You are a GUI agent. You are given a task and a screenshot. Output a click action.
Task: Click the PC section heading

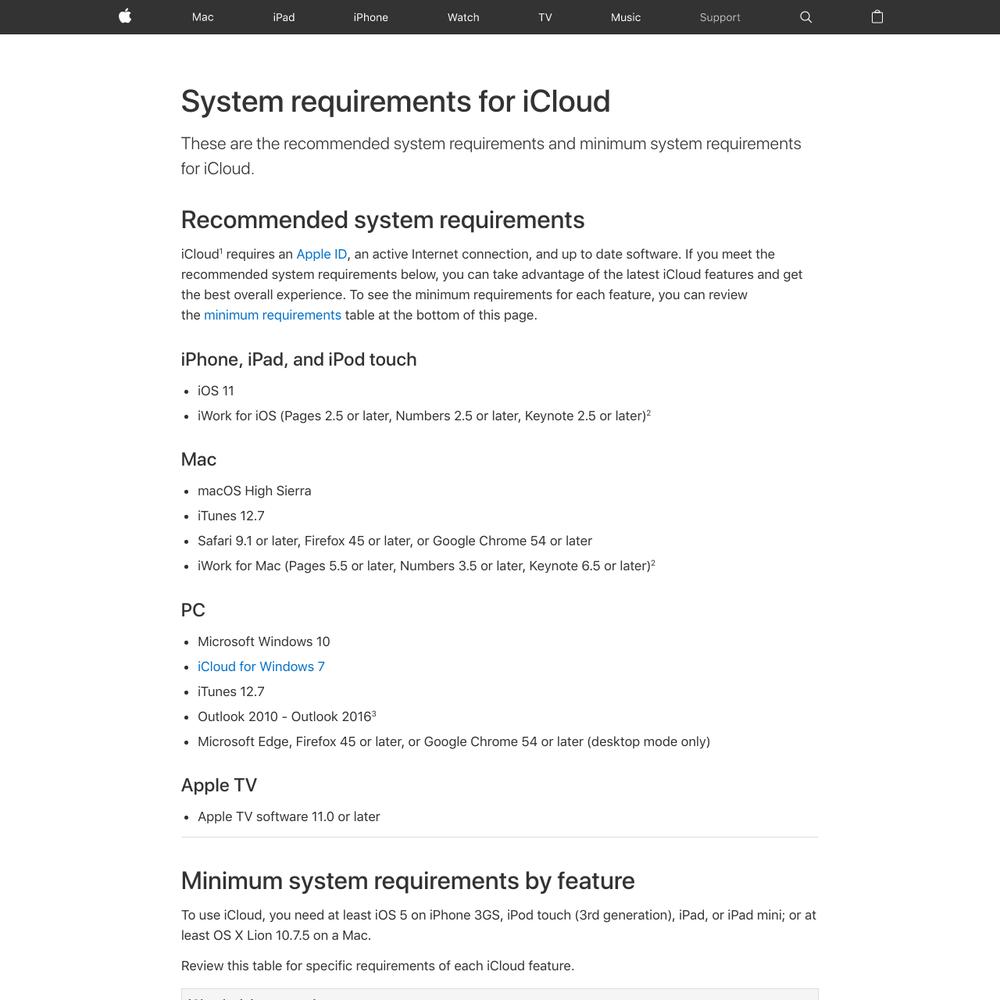click(193, 610)
